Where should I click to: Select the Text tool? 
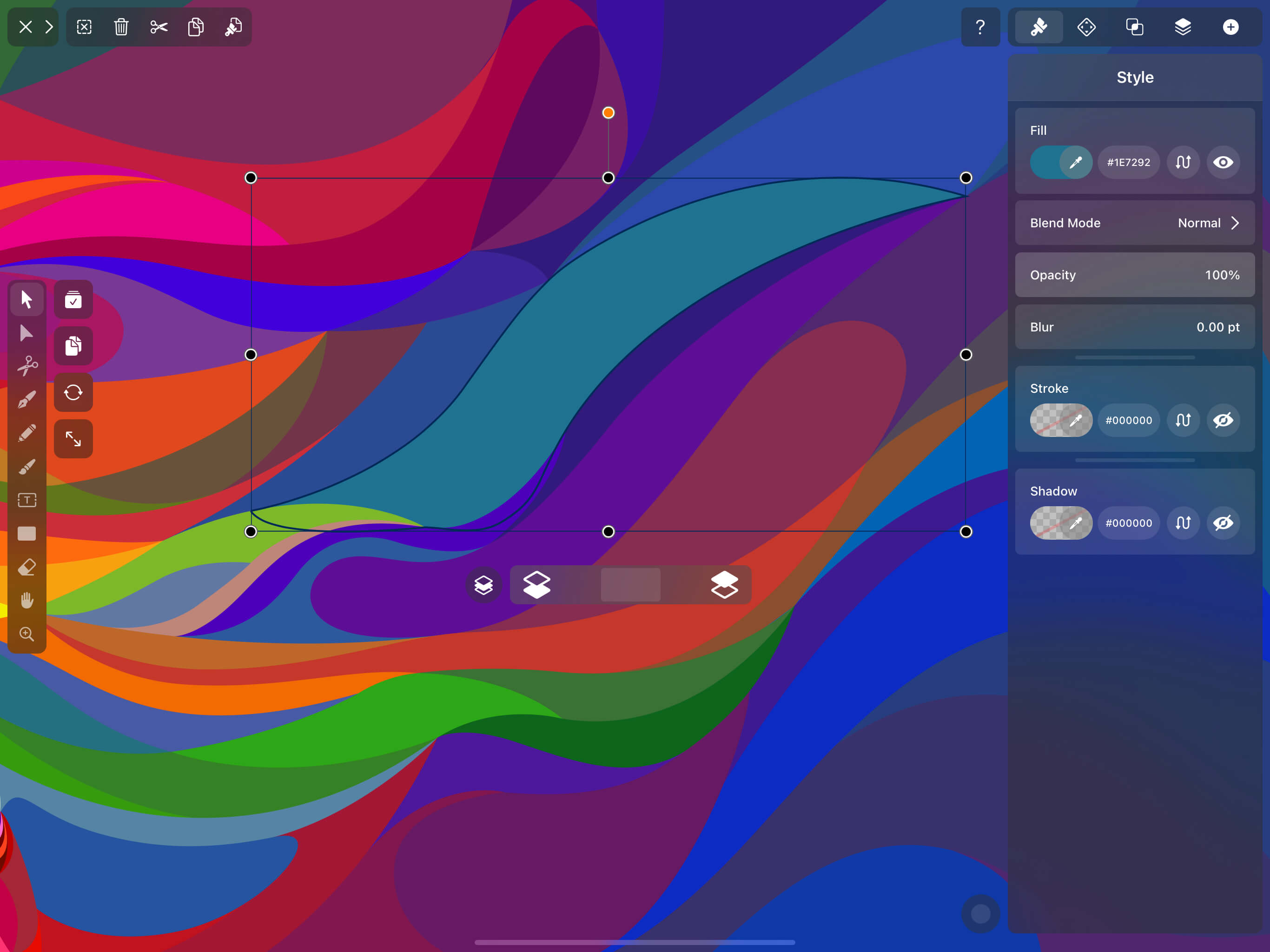pos(27,500)
